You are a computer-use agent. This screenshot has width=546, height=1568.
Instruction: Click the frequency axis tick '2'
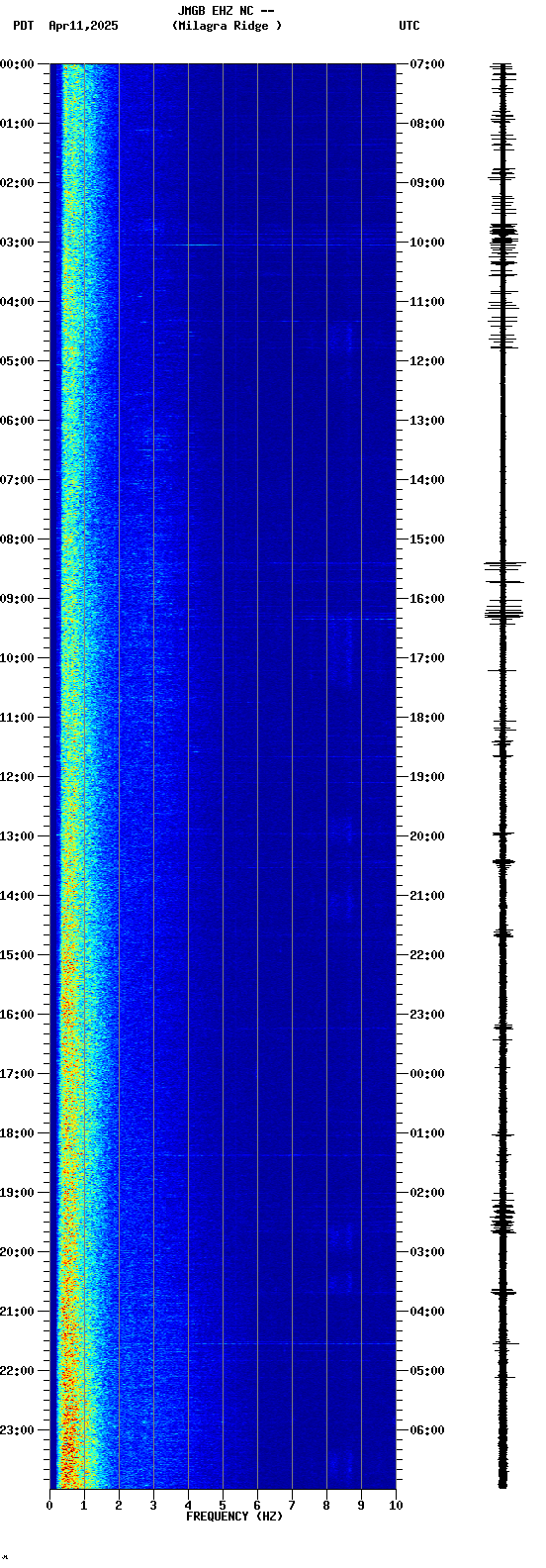click(x=119, y=1506)
